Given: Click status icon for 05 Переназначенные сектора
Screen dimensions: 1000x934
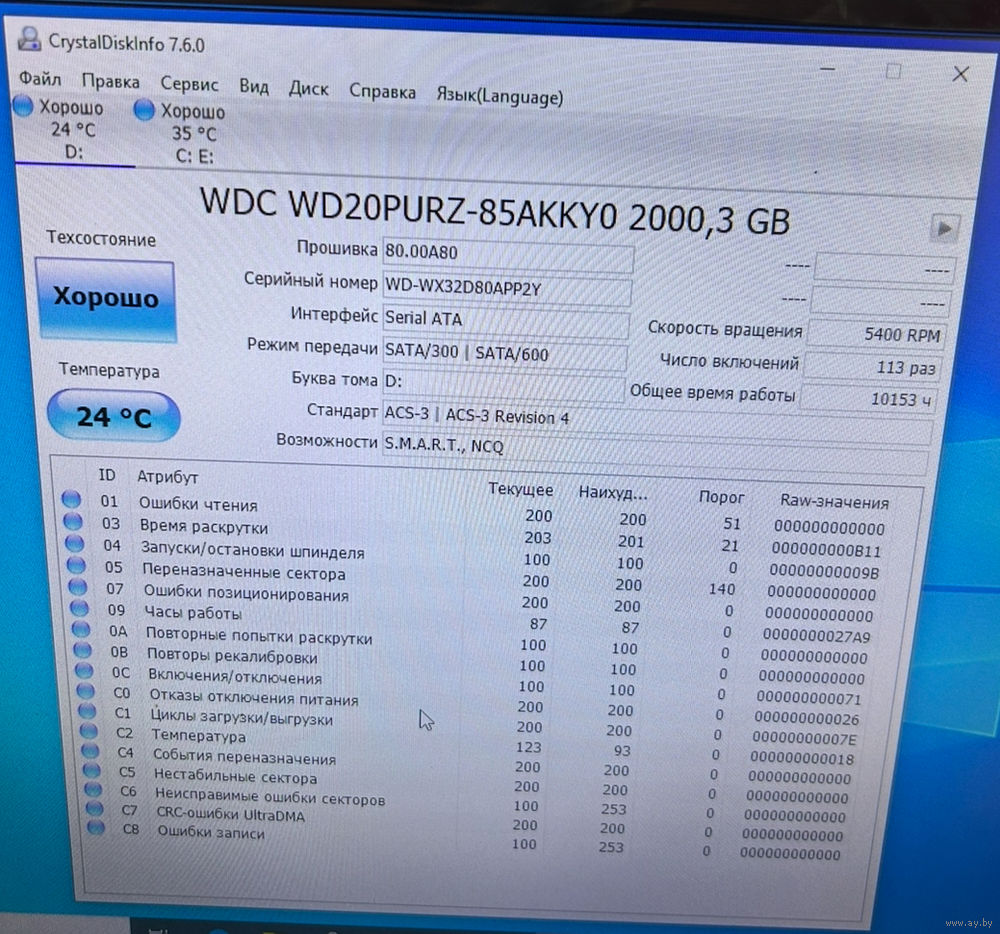Looking at the screenshot, I should click(x=76, y=565).
